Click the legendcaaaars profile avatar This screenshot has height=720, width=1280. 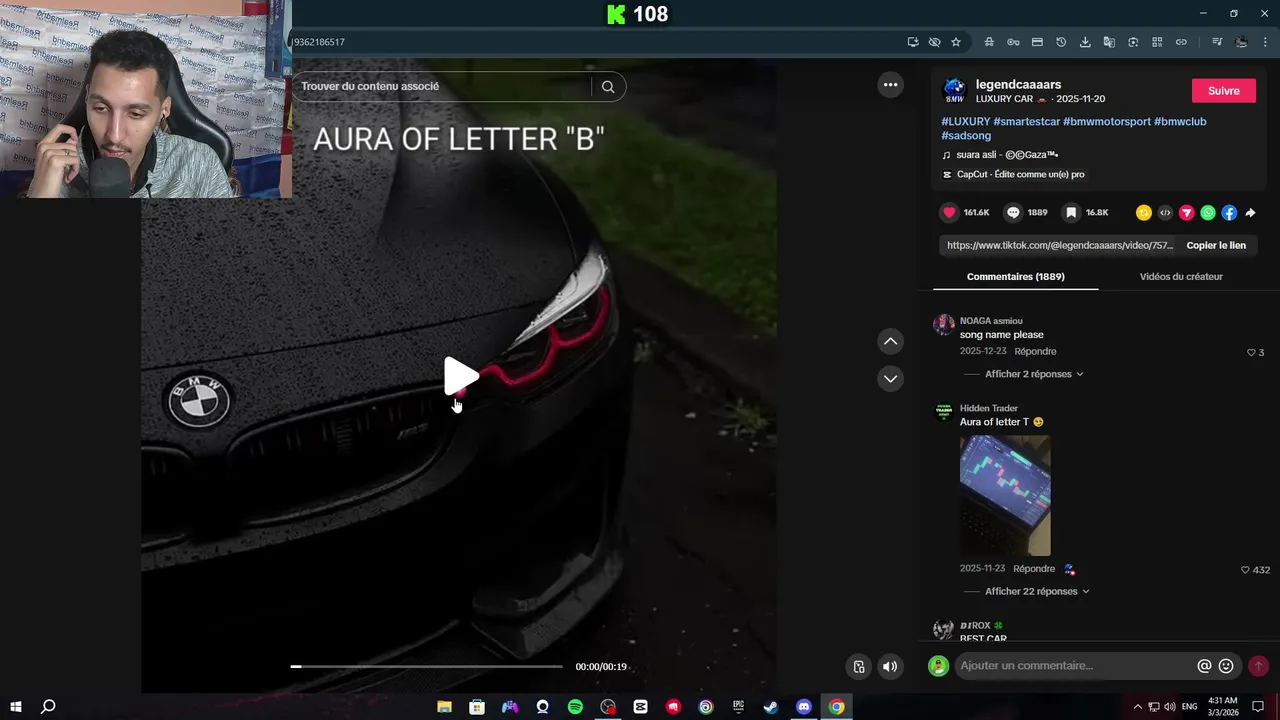coord(954,90)
